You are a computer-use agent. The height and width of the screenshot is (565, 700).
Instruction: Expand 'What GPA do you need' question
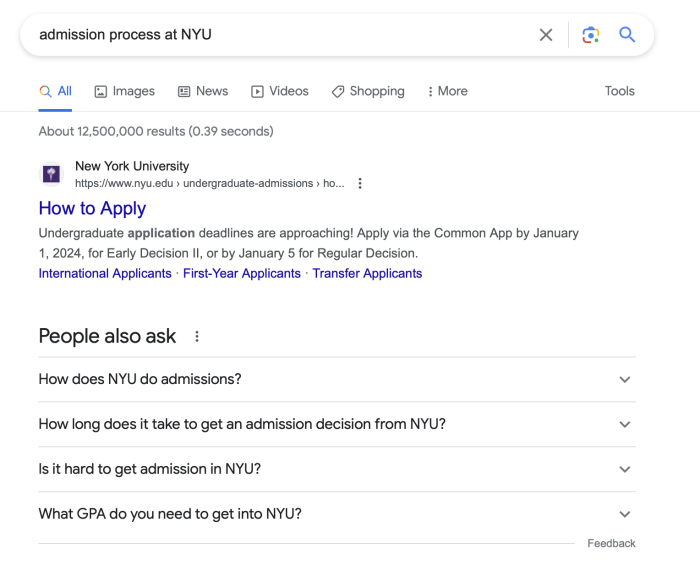337,514
